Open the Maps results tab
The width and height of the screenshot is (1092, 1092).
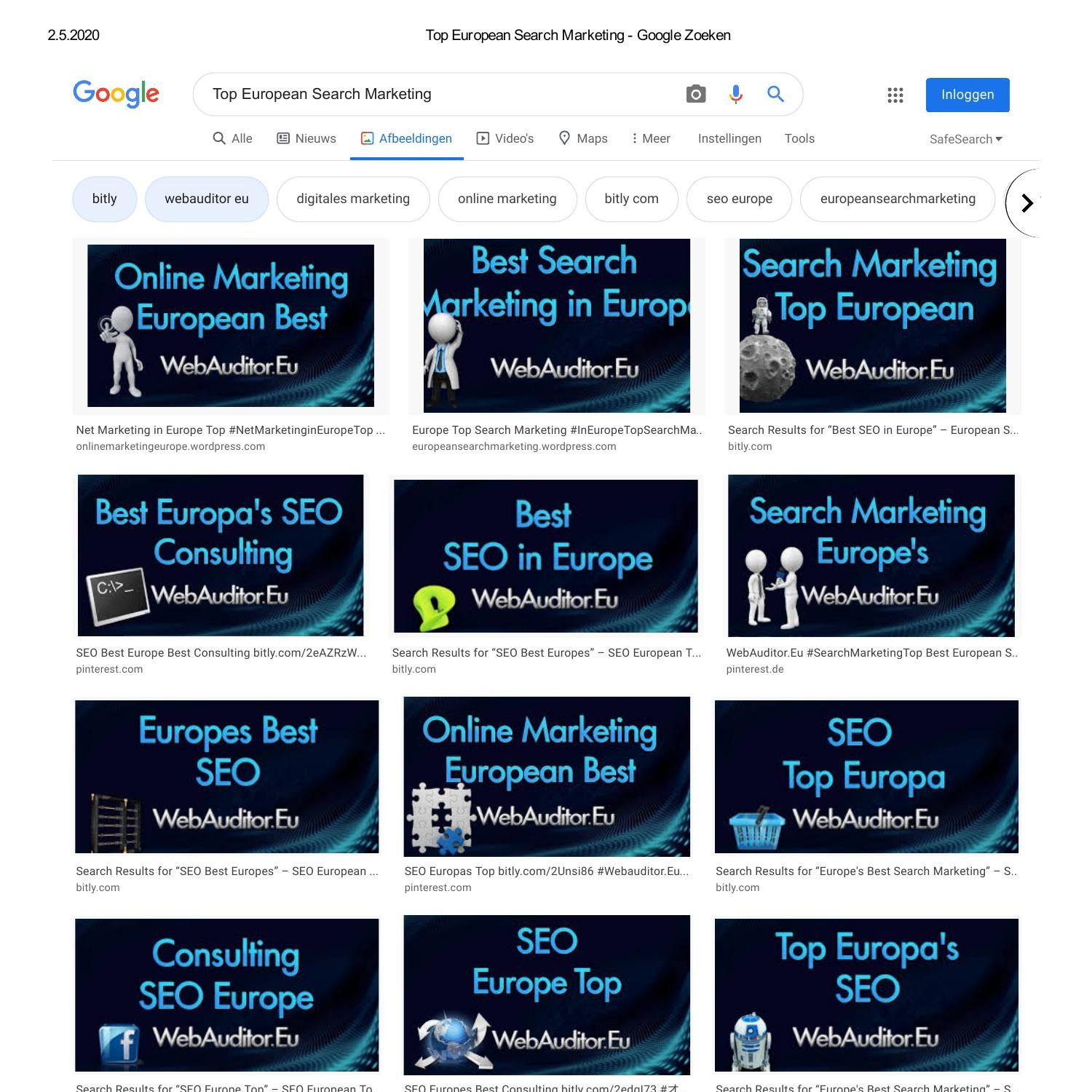click(x=582, y=138)
